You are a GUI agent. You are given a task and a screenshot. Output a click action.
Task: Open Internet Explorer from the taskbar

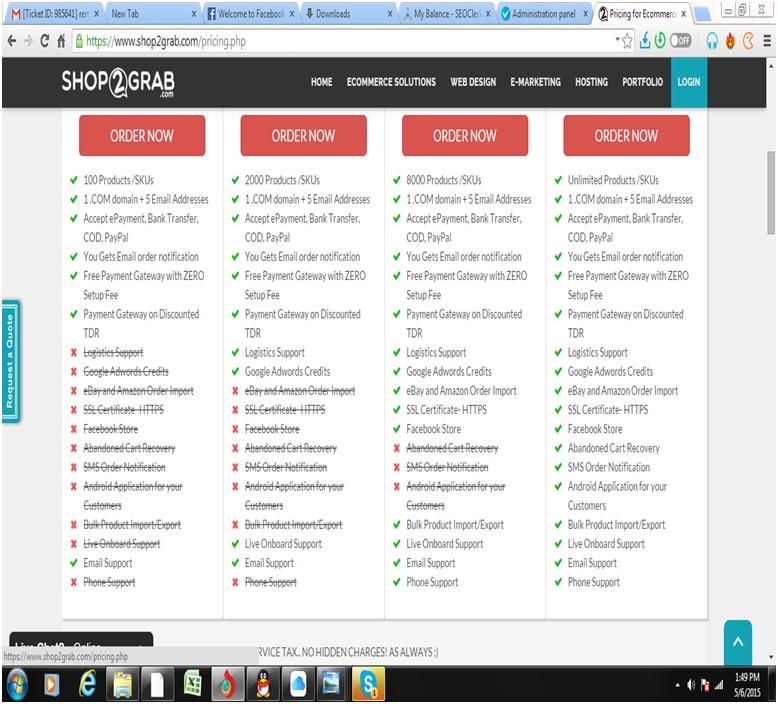pos(88,684)
